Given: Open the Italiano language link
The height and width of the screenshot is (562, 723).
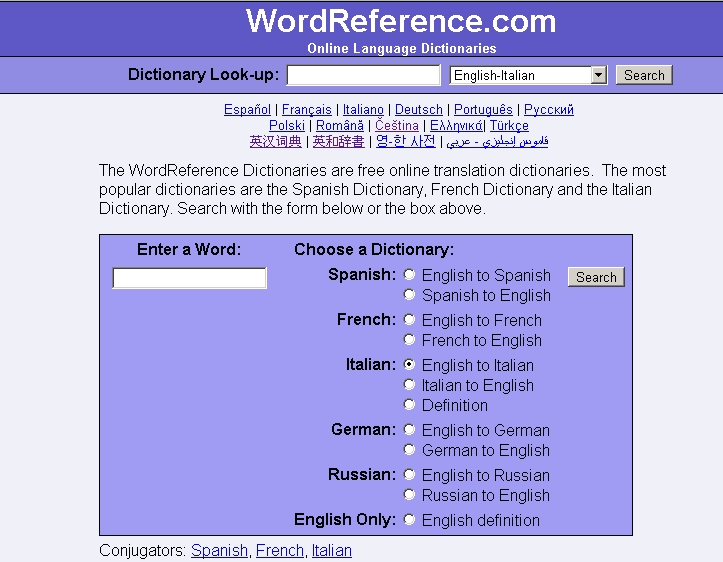Looking at the screenshot, I should [x=363, y=110].
